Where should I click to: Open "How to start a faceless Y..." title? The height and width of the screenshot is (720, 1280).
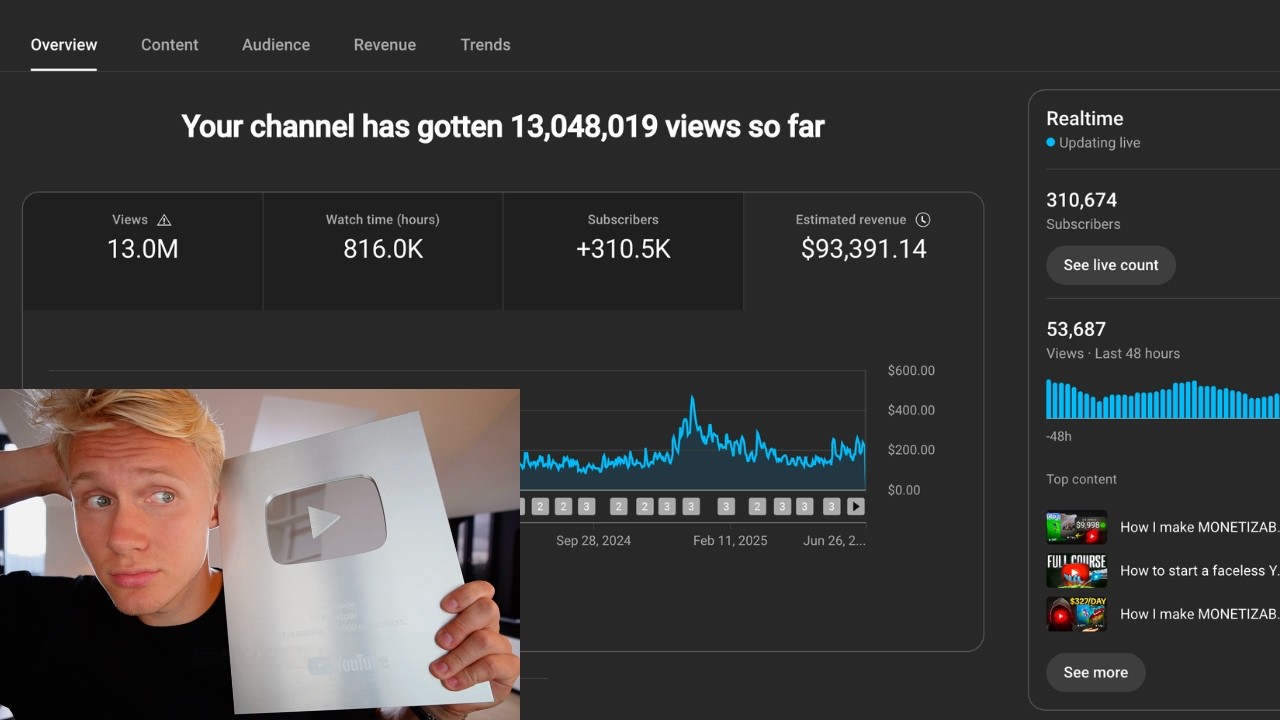coord(1199,571)
